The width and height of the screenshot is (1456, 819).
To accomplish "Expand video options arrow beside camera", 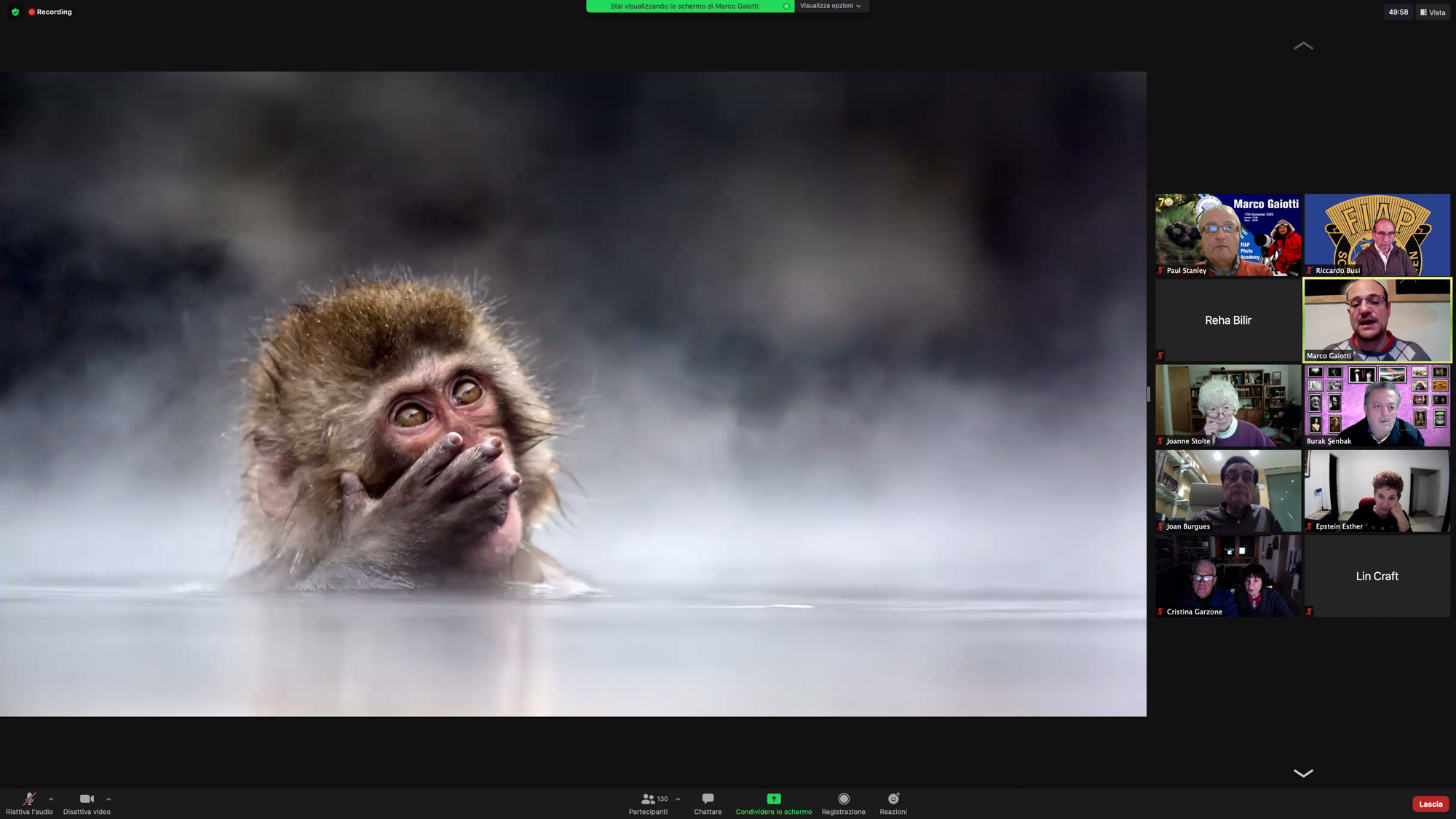I will 108,799.
